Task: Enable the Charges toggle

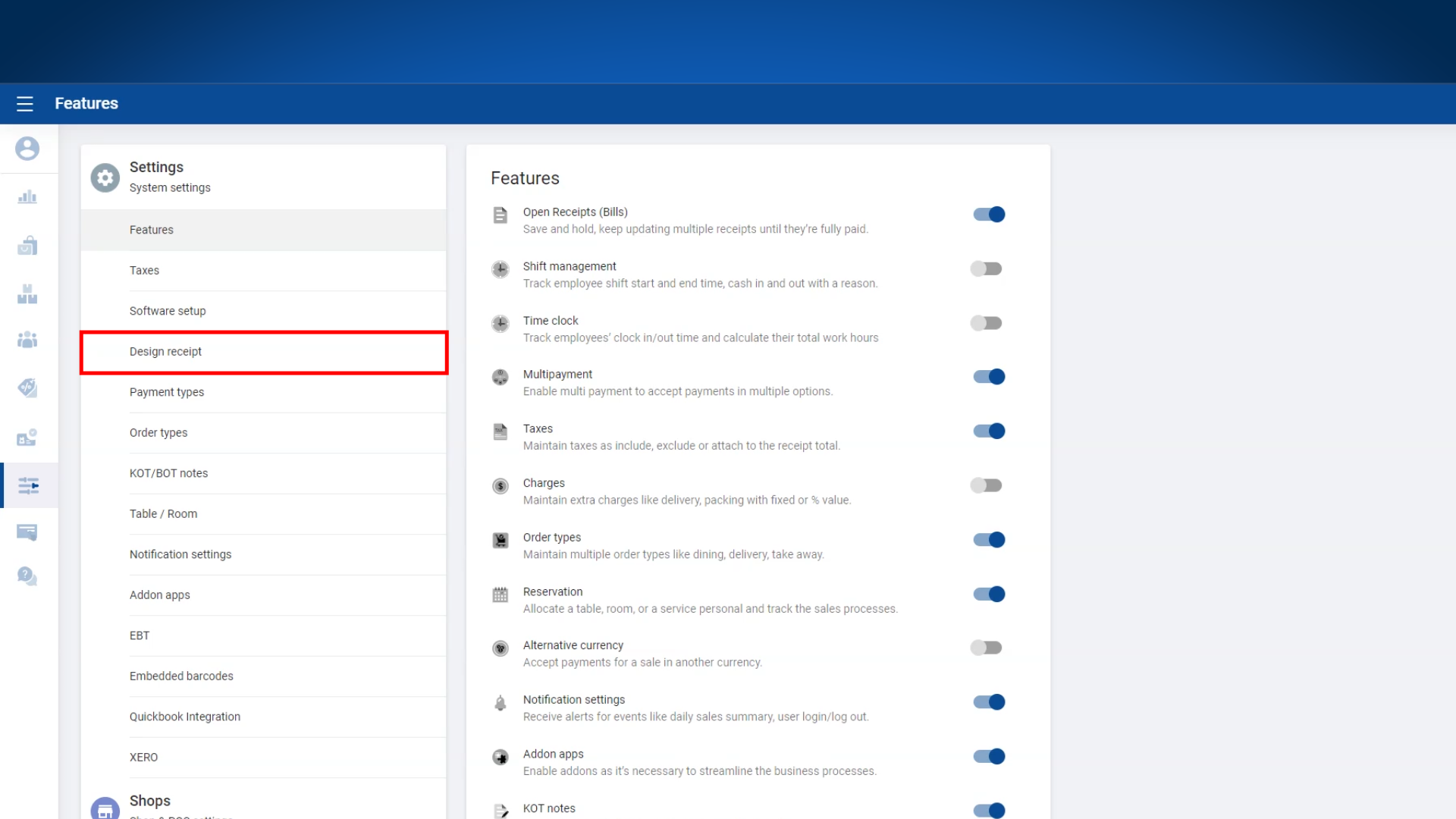Action: 987,485
